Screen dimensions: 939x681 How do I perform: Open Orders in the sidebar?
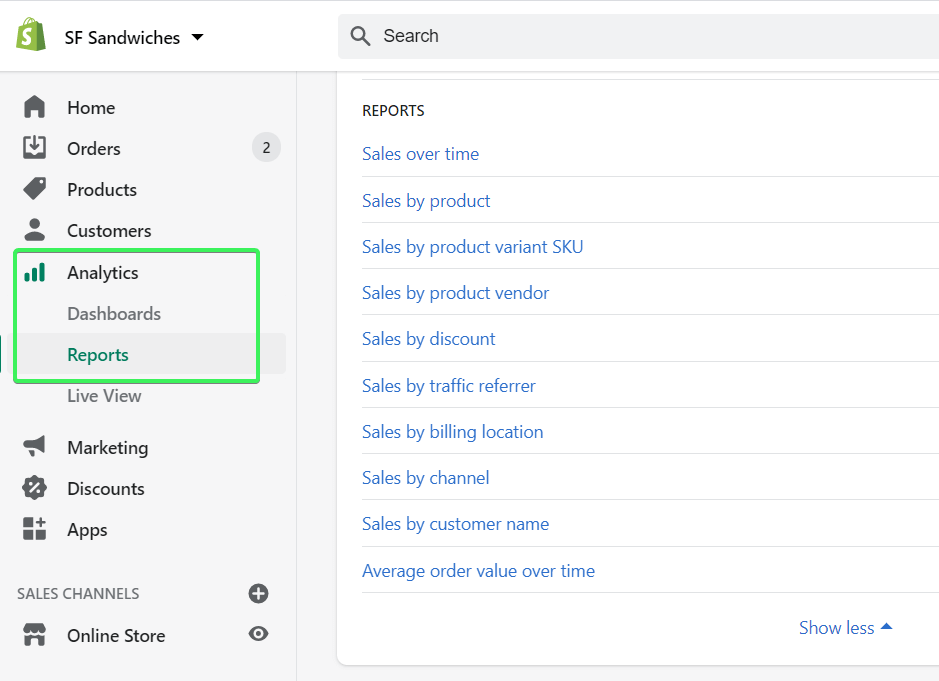point(93,149)
